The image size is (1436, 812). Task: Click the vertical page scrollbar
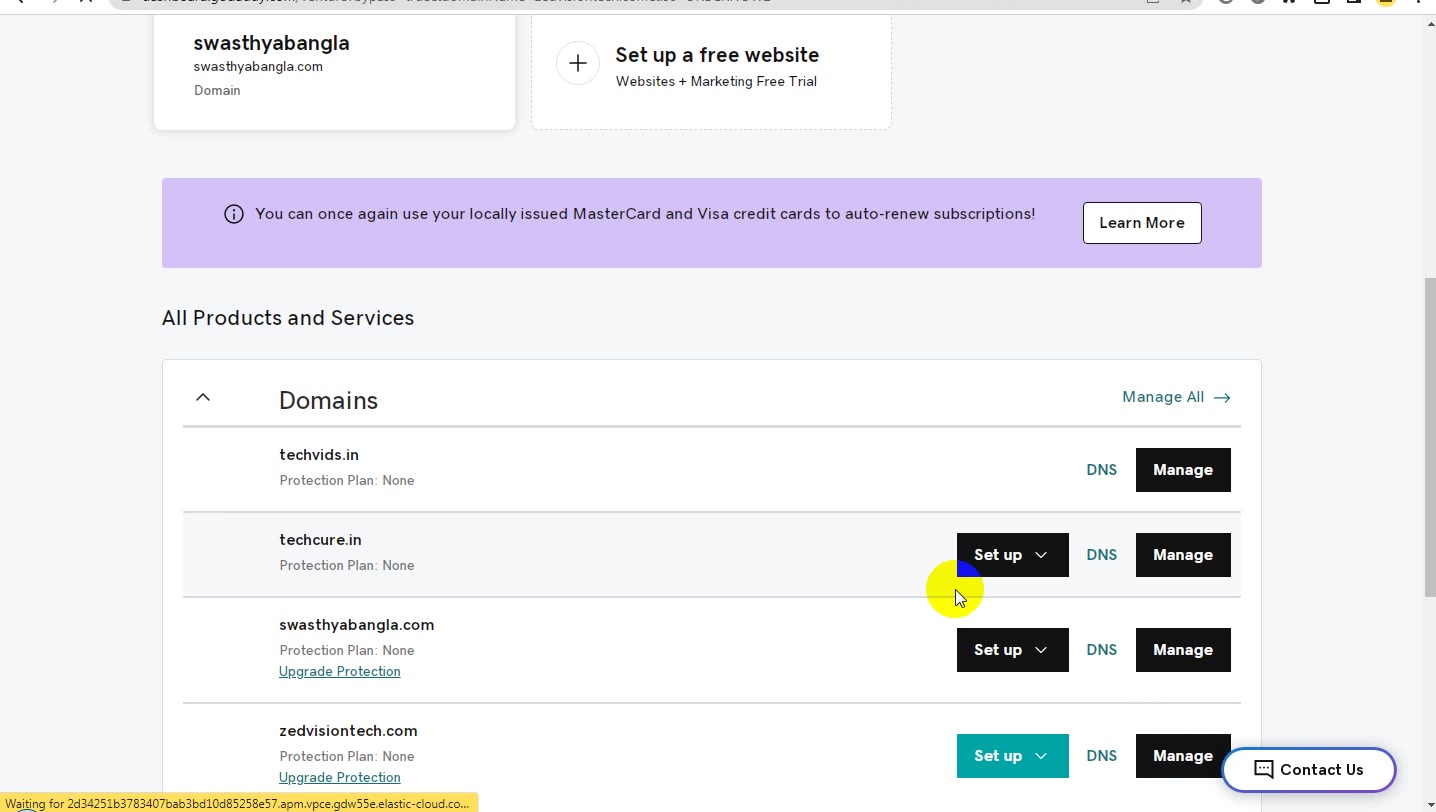click(x=1429, y=438)
